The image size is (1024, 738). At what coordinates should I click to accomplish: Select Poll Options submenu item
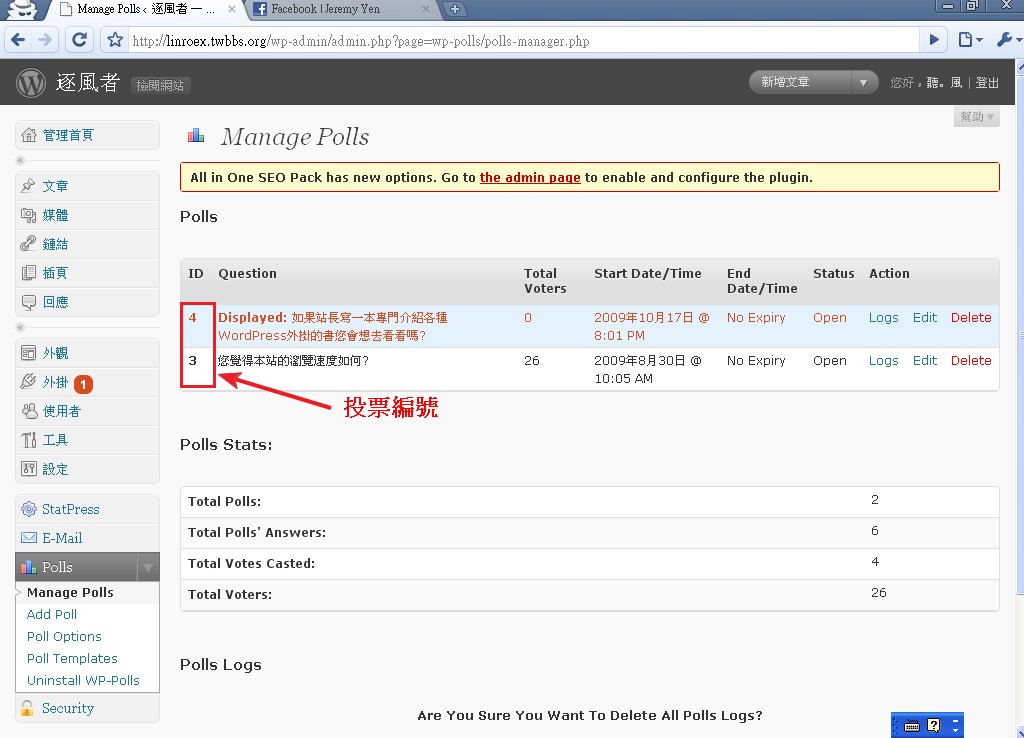click(64, 636)
